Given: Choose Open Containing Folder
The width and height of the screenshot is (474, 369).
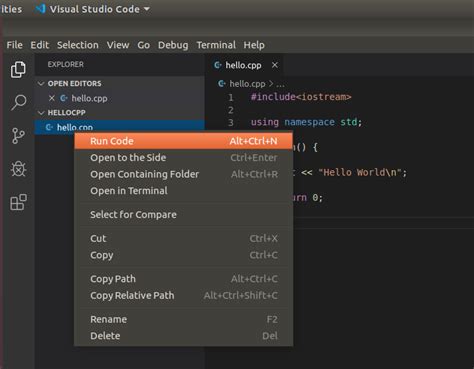Looking at the screenshot, I should click(183, 174).
